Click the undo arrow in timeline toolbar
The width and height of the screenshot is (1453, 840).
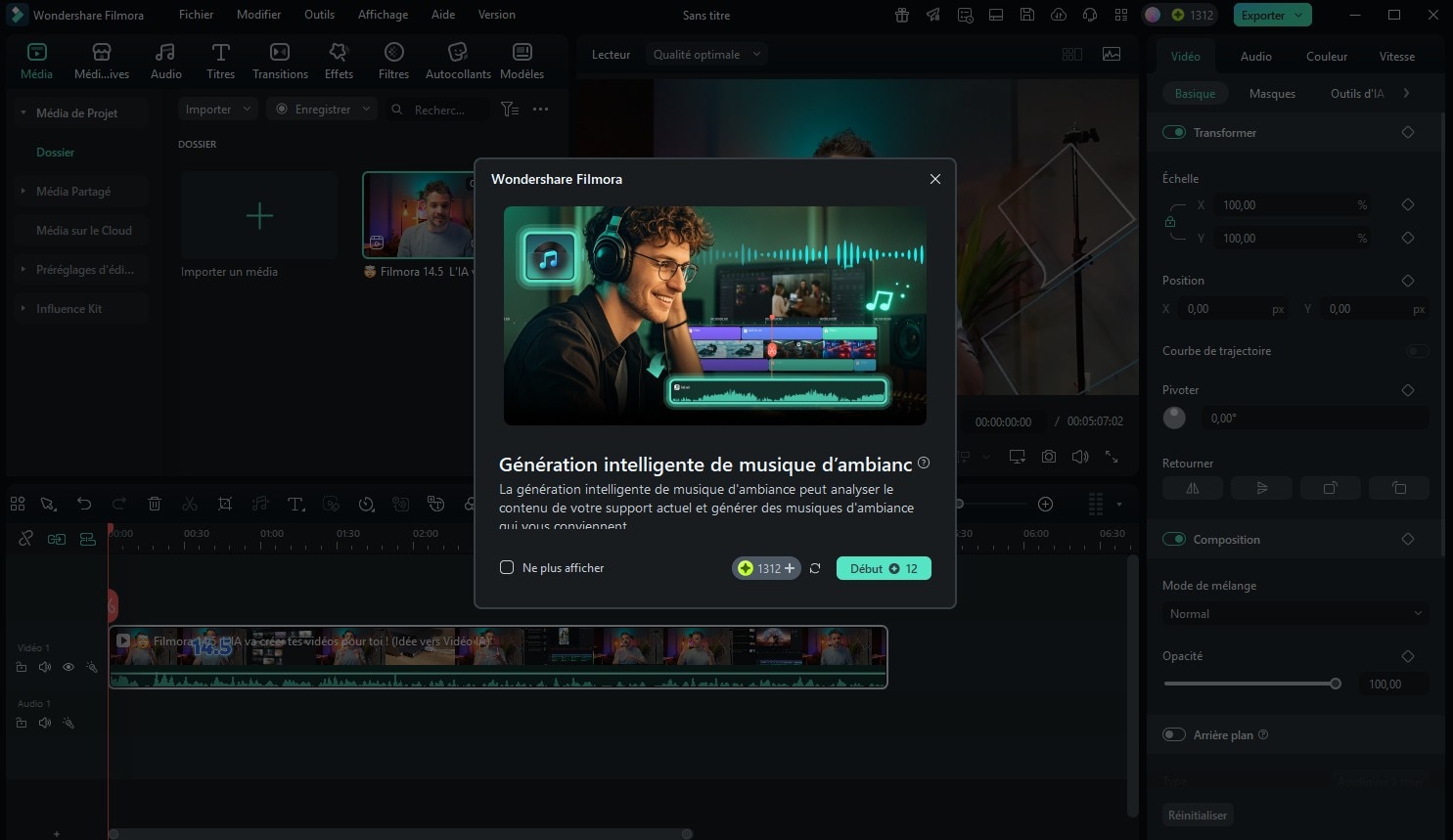(84, 504)
